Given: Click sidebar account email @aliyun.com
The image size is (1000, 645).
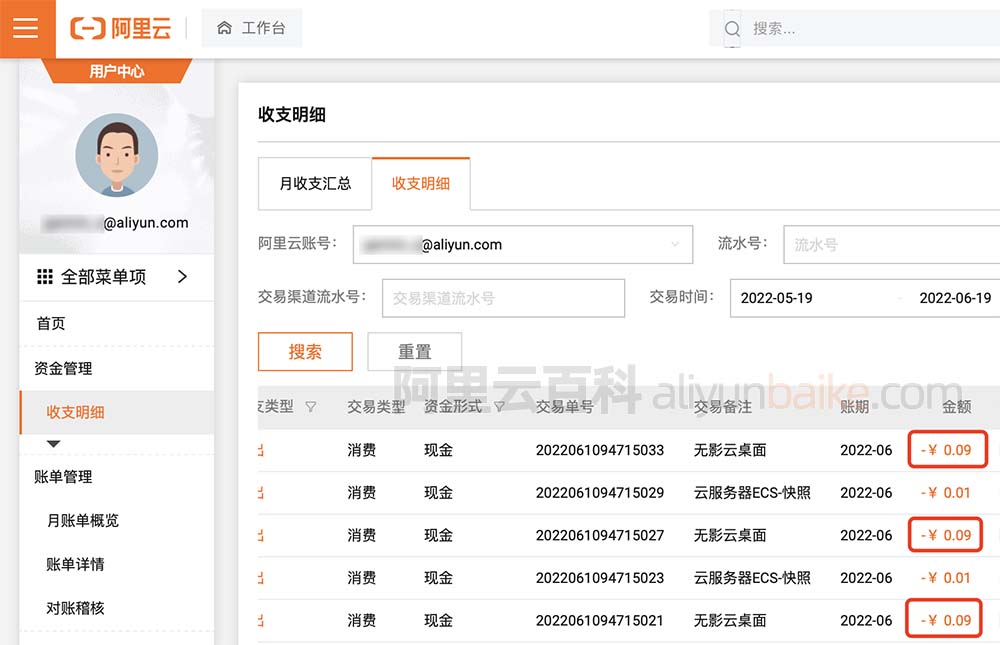Looking at the screenshot, I should click(115, 223).
